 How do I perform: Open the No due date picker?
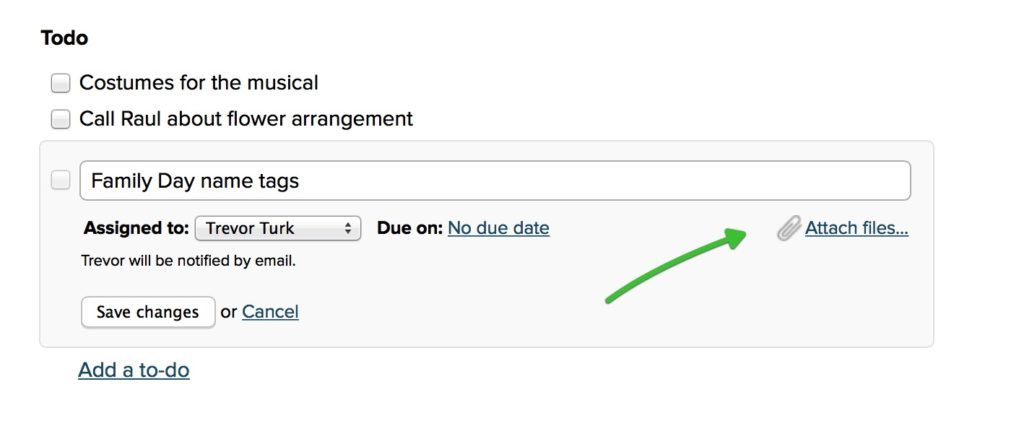tap(498, 228)
